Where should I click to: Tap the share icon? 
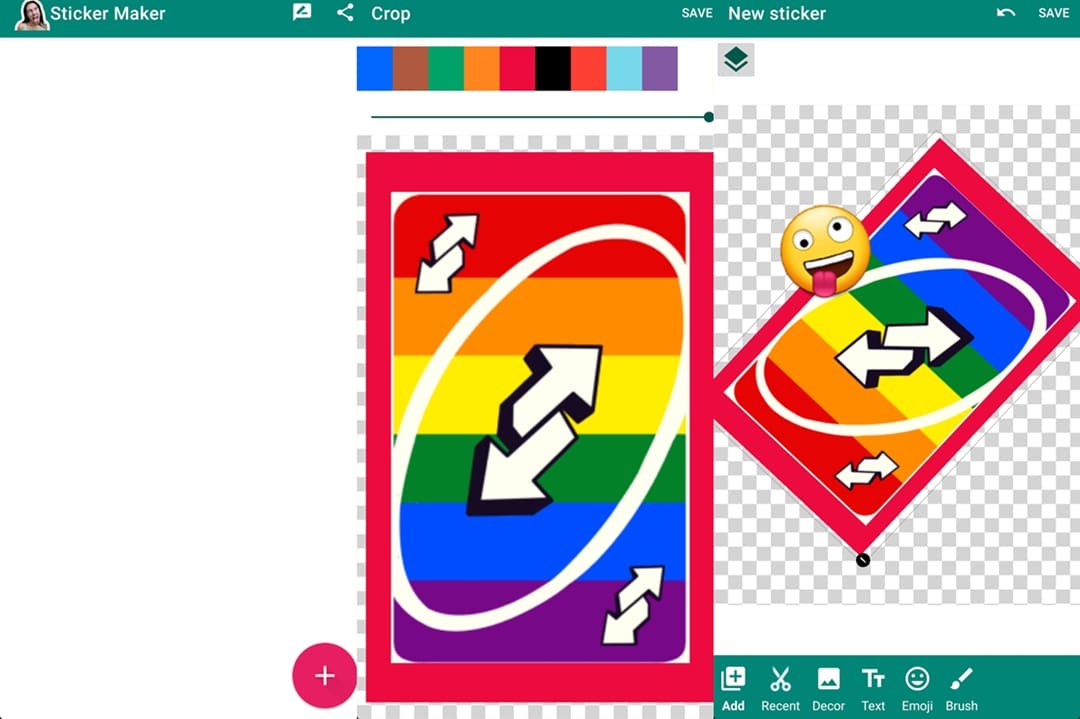345,12
